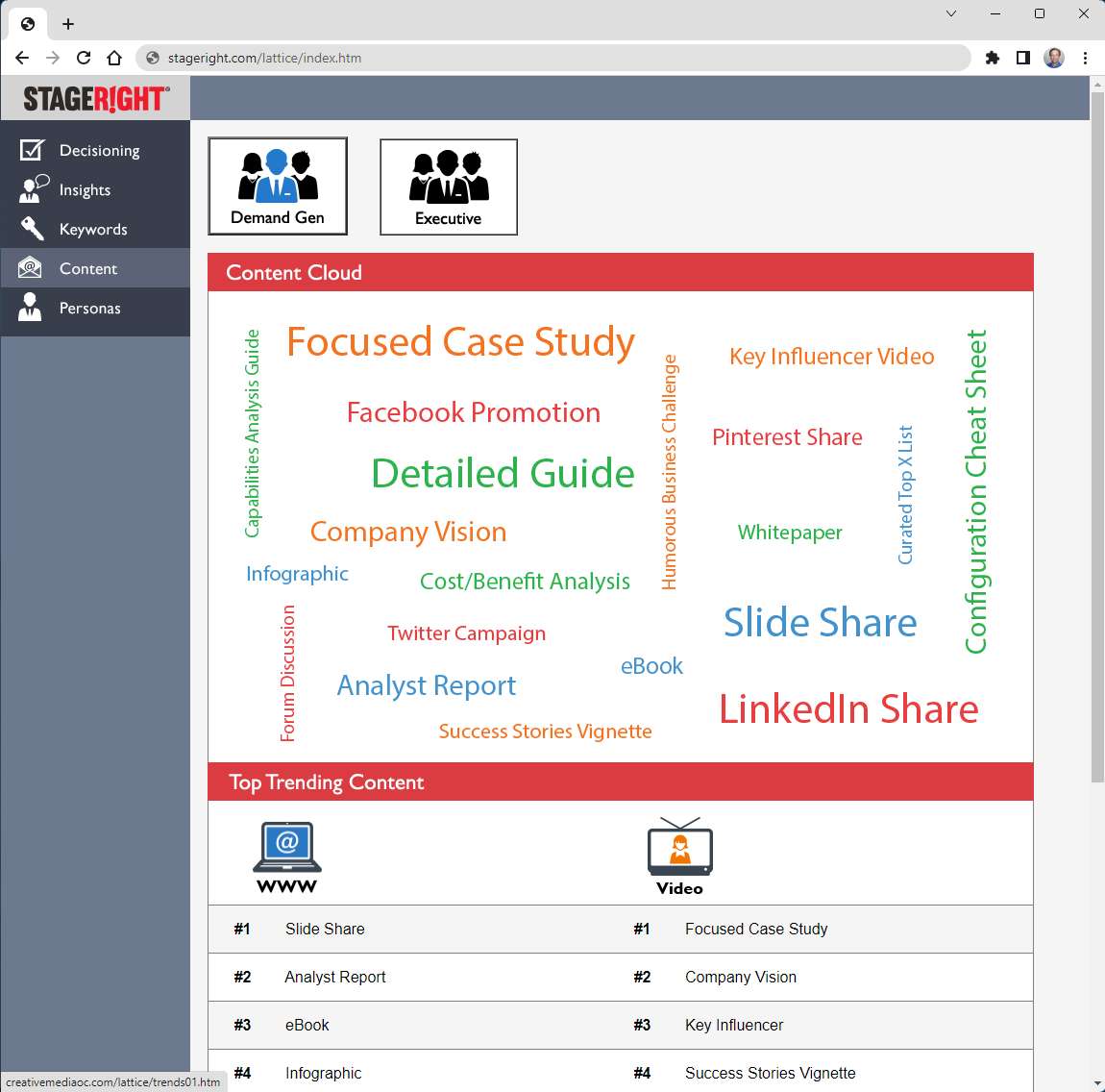1105x1092 pixels.
Task: Click Forum Discussion vertical text
Action: point(287,673)
